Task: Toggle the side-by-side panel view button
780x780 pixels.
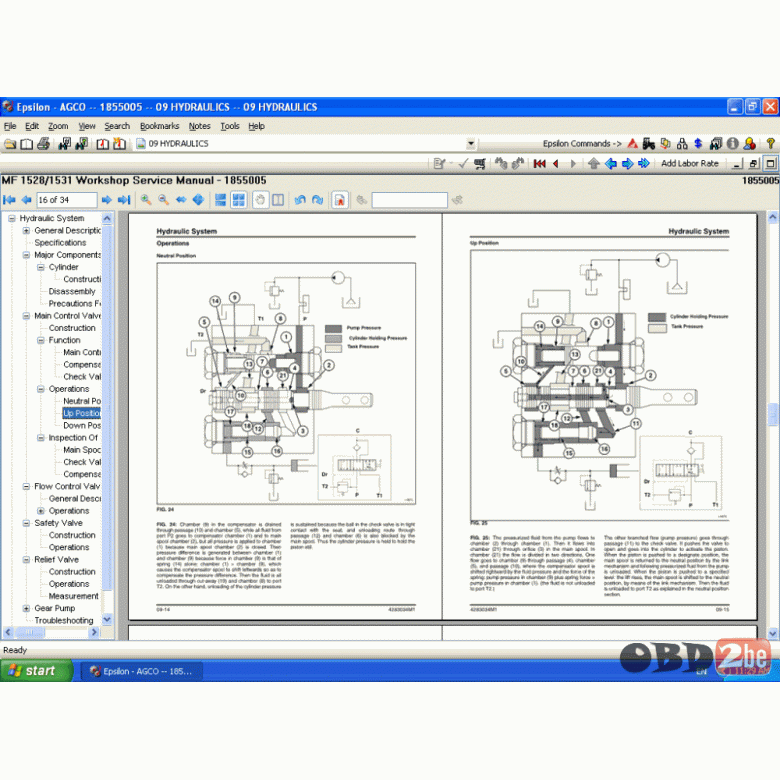Action: 278,200
